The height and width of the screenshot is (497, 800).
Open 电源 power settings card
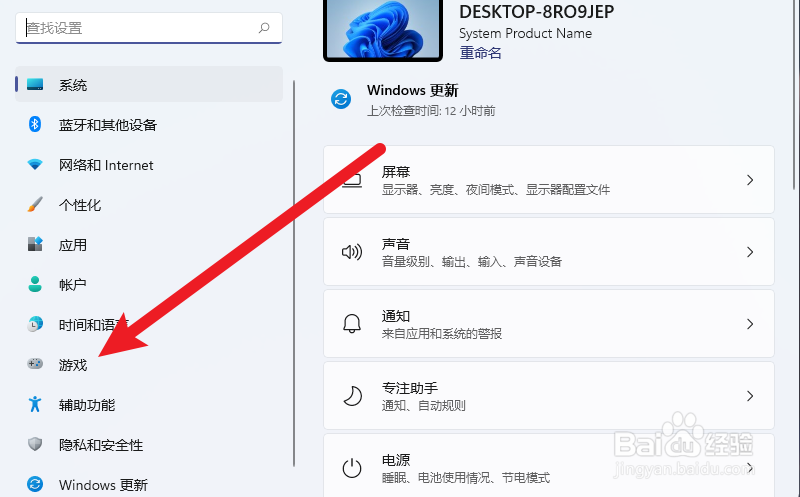[548, 465]
